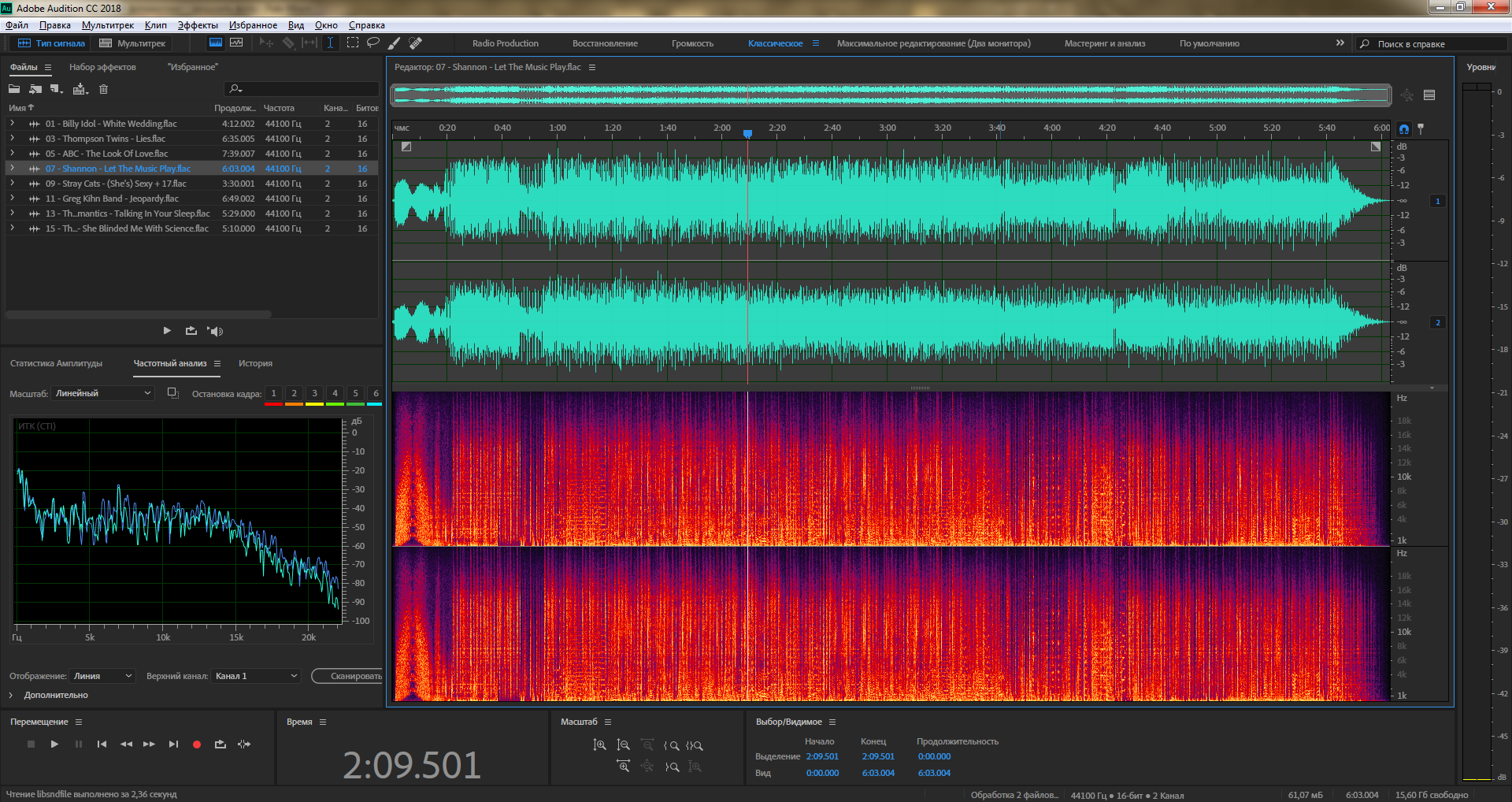Expand the Thompson Twins - Lies file
Screen dimensions: 1512x802
click(x=12, y=139)
